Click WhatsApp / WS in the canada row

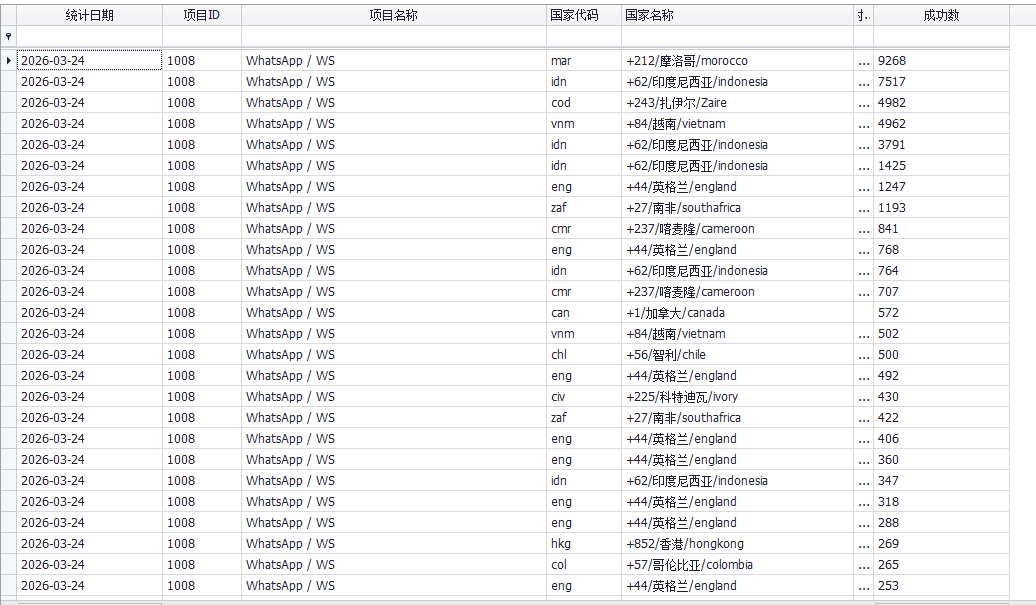(x=394, y=312)
